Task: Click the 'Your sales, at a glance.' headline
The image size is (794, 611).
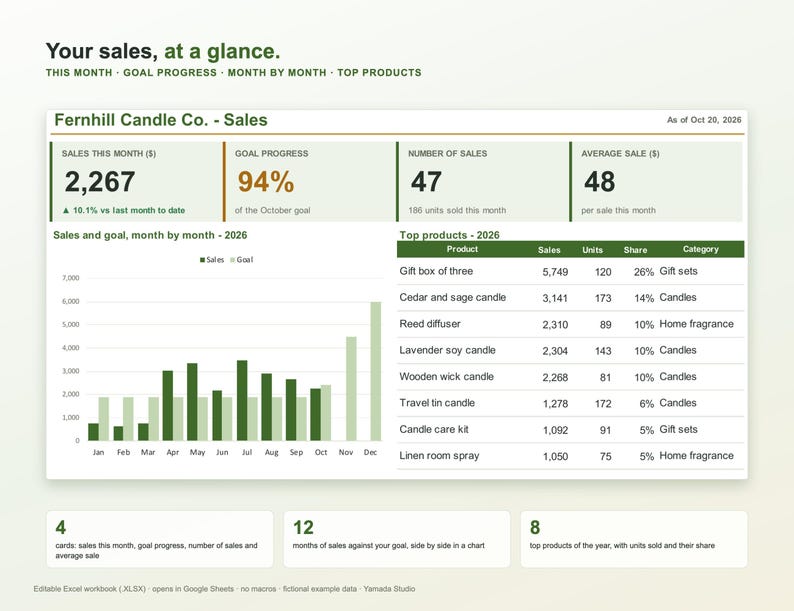Action: [x=163, y=51]
